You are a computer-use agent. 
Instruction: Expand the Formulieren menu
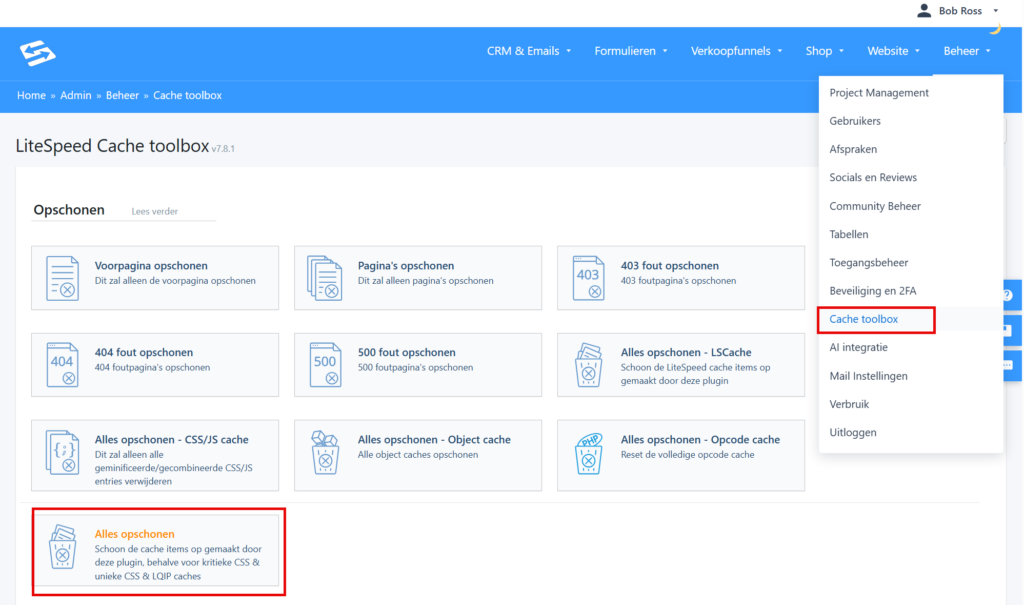(631, 51)
